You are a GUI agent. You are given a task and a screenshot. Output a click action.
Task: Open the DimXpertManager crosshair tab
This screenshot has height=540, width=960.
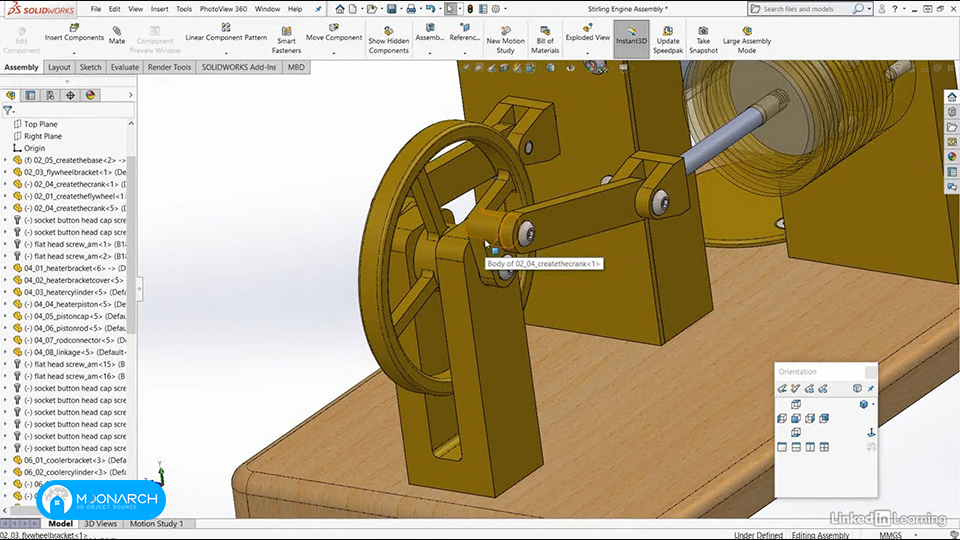click(70, 96)
